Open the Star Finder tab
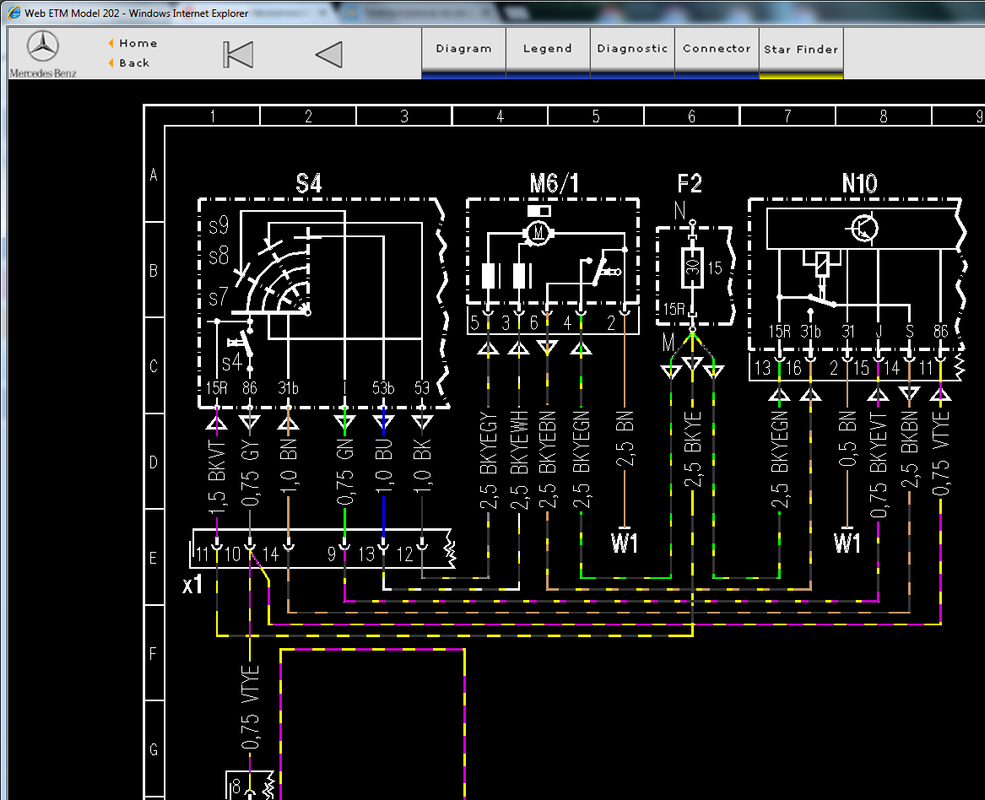Viewport: 985px width, 800px height. coord(801,50)
